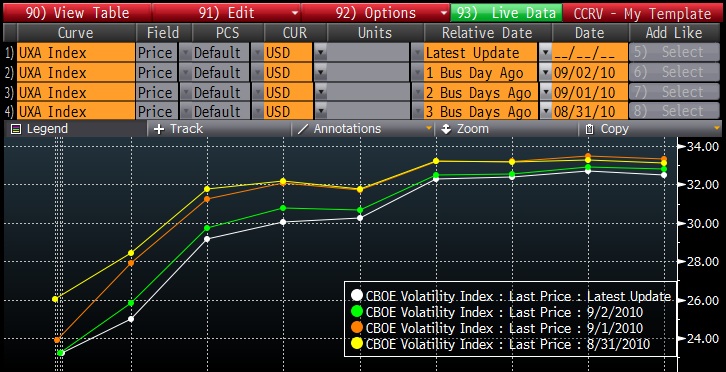The height and width of the screenshot is (372, 726).
Task: Click the Relative Date column header
Action: coord(487,33)
